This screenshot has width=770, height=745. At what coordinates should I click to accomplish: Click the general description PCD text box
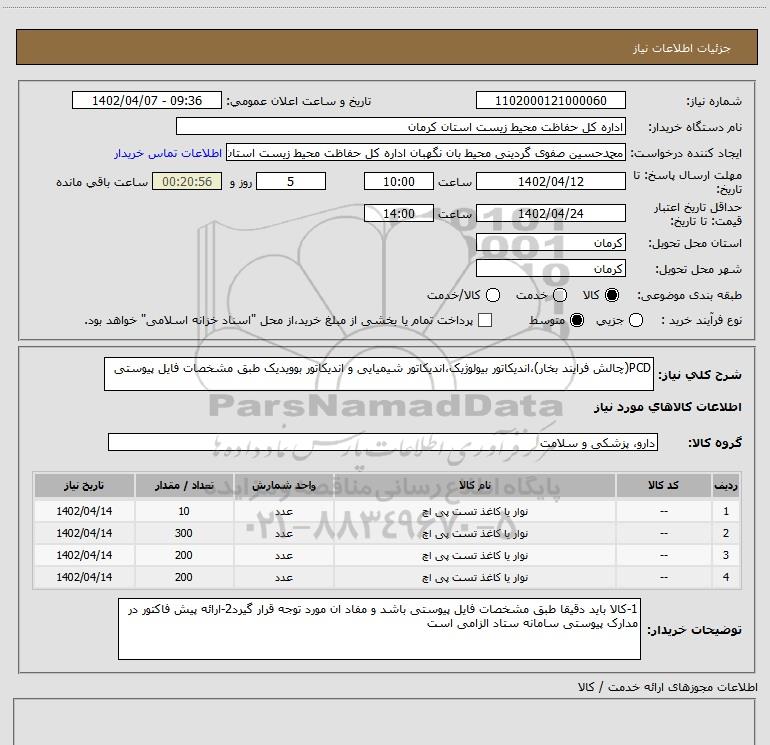[x=379, y=374]
